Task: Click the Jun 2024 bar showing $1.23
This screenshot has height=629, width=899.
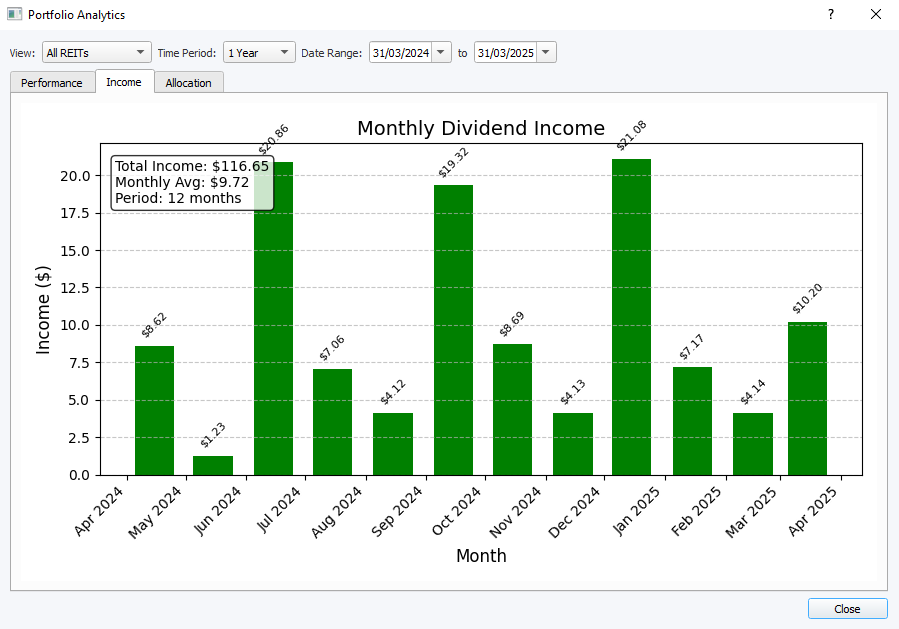Action: (x=214, y=466)
